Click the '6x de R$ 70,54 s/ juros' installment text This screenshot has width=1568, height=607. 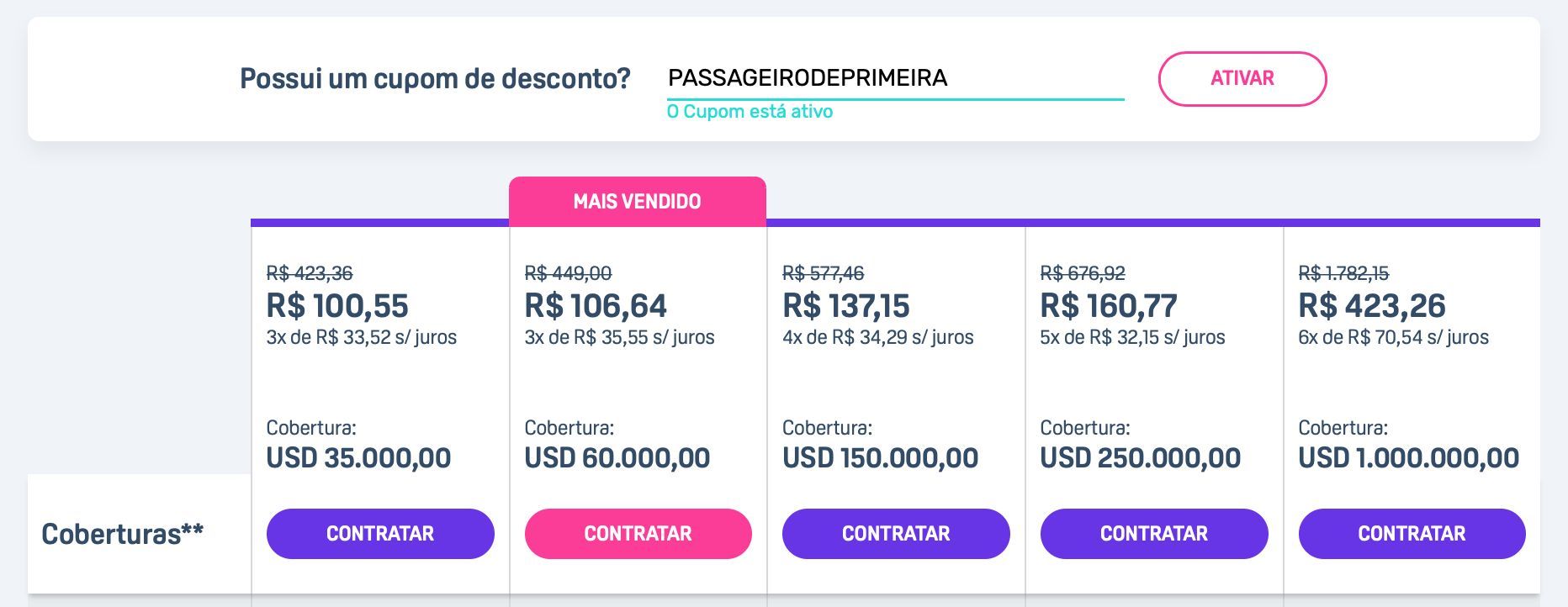[1393, 337]
